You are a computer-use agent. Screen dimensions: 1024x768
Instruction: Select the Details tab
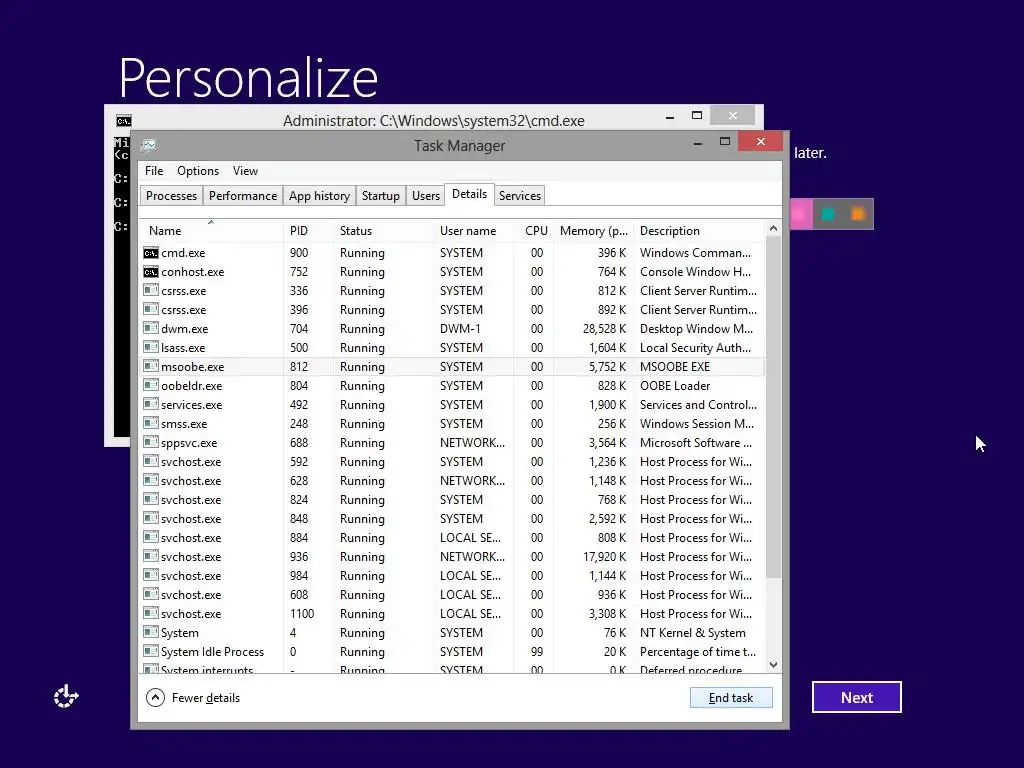pos(470,194)
